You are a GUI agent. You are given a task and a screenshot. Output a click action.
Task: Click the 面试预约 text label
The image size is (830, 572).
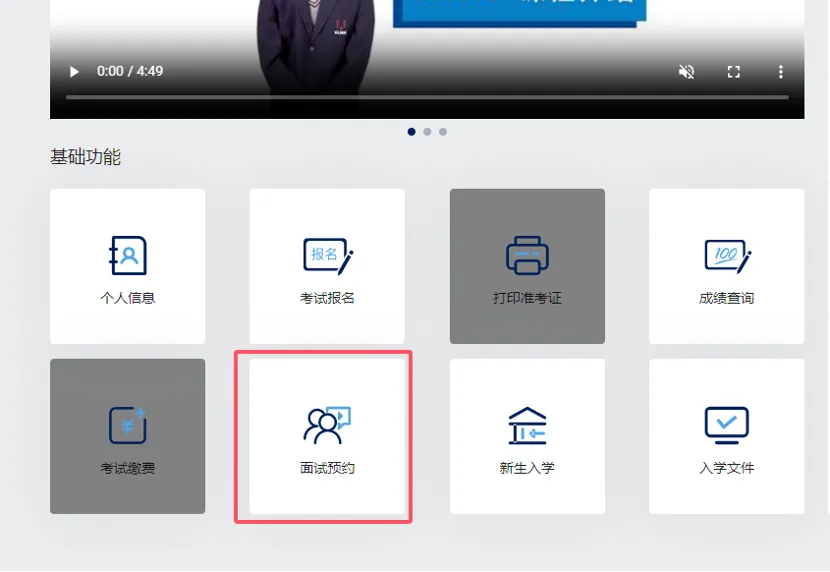tap(327, 468)
